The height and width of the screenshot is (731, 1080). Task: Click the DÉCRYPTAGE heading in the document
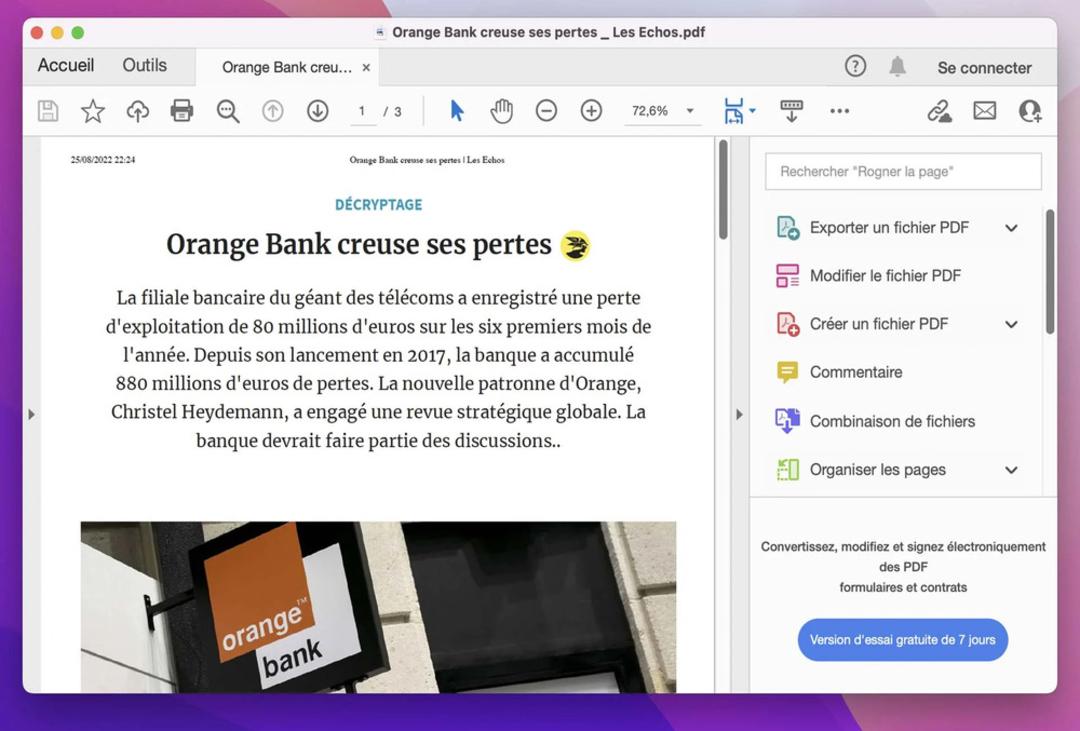[378, 205]
